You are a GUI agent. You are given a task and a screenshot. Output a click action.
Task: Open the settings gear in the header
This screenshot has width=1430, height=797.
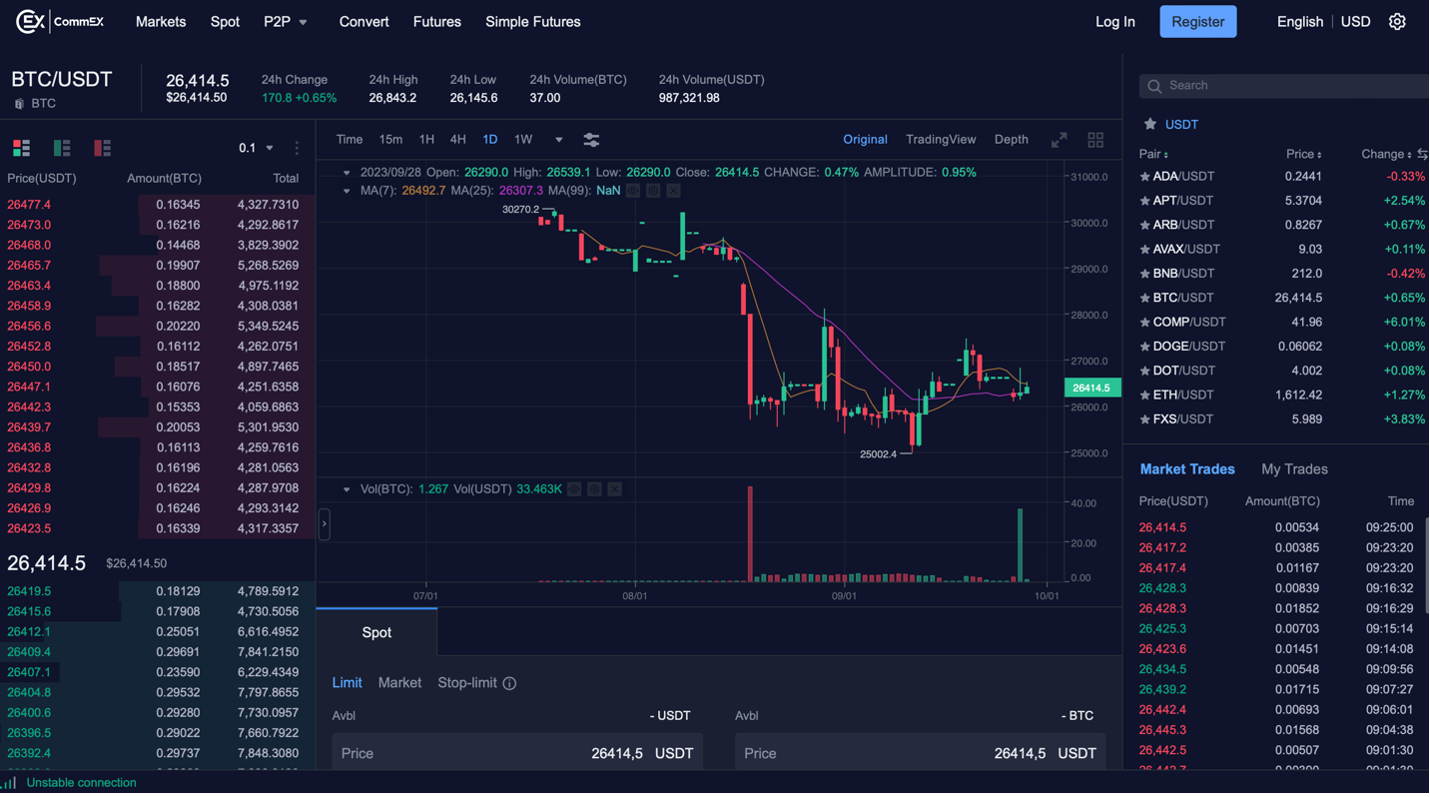1397,21
